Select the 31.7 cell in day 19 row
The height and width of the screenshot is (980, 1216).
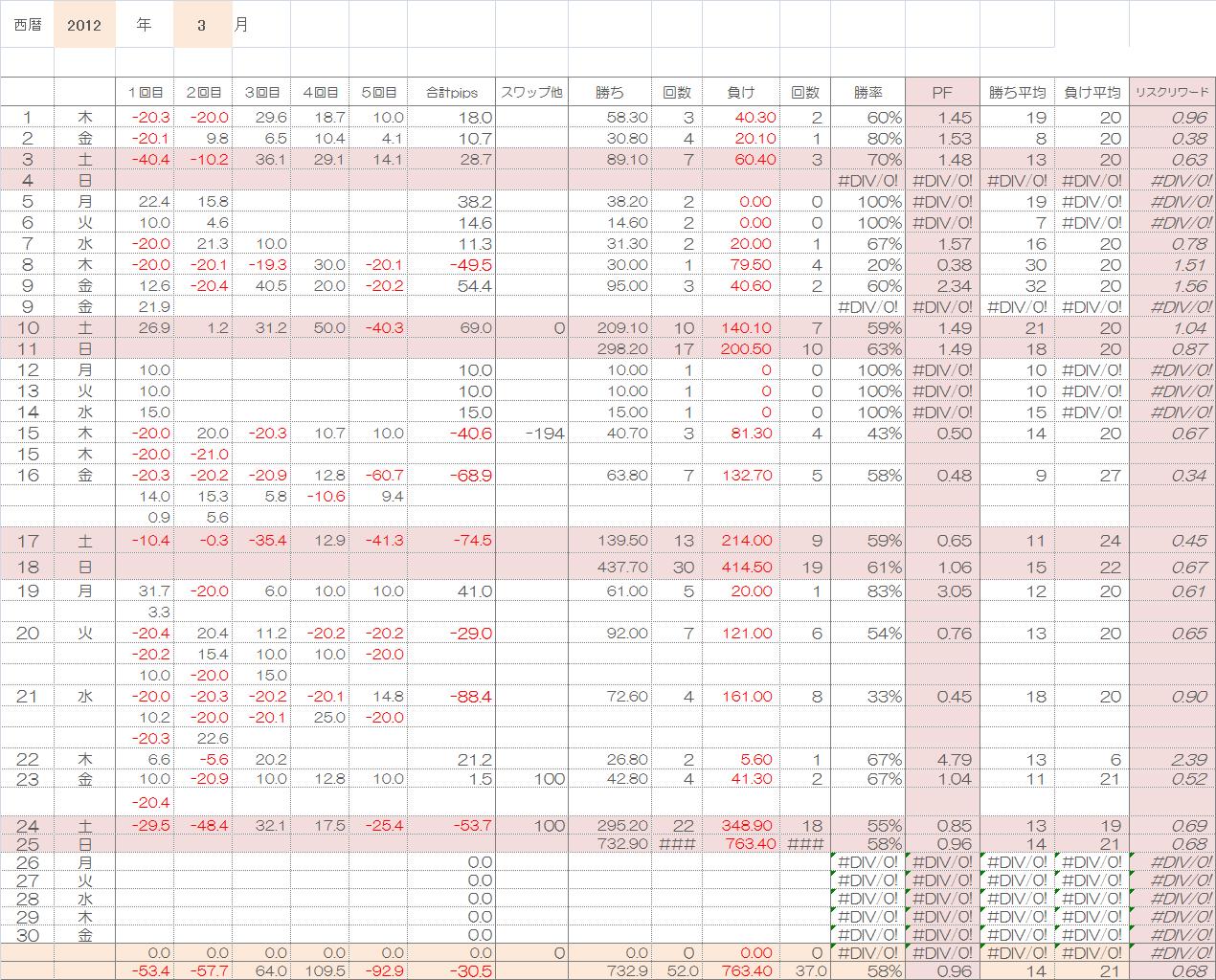(145, 590)
